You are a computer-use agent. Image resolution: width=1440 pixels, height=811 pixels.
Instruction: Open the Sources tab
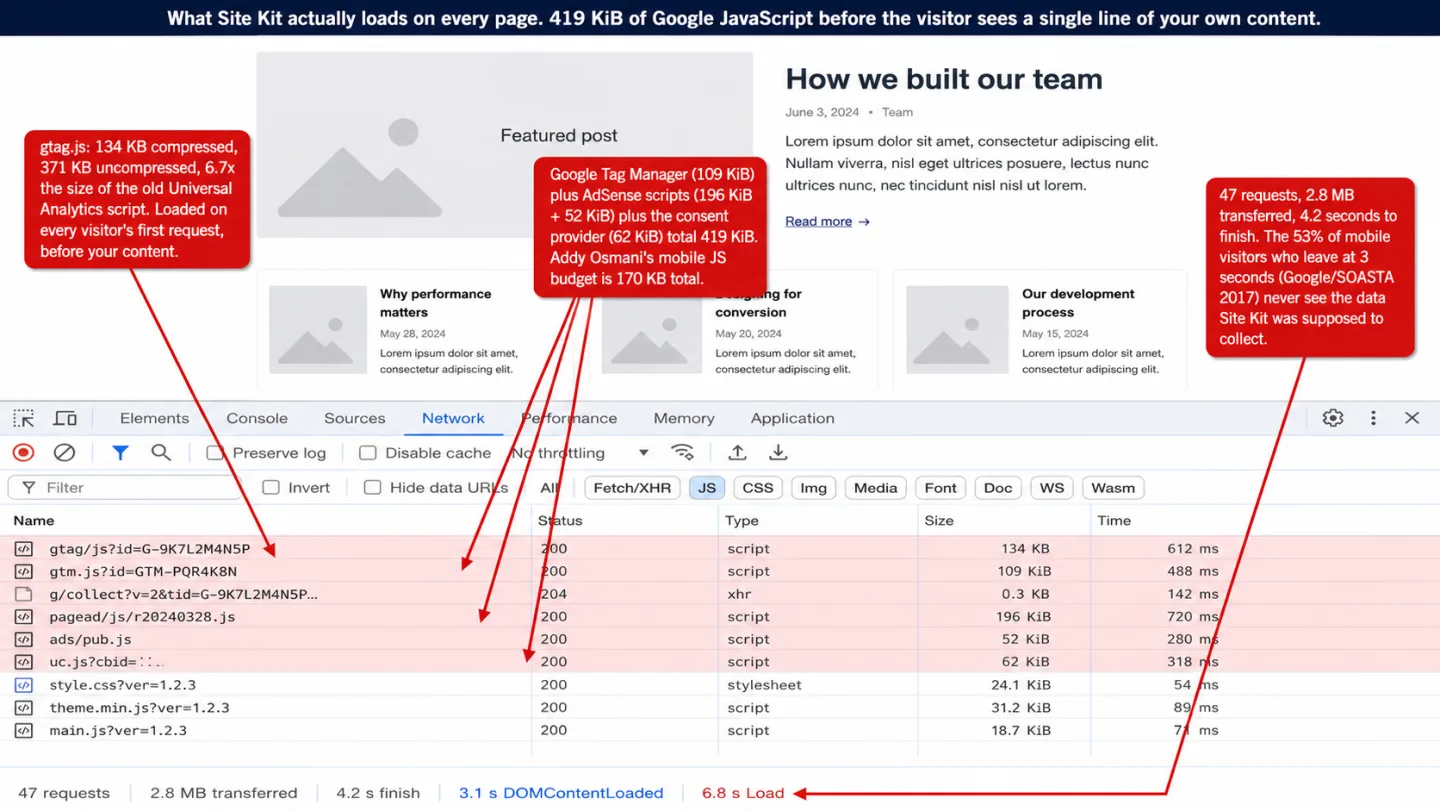(355, 418)
